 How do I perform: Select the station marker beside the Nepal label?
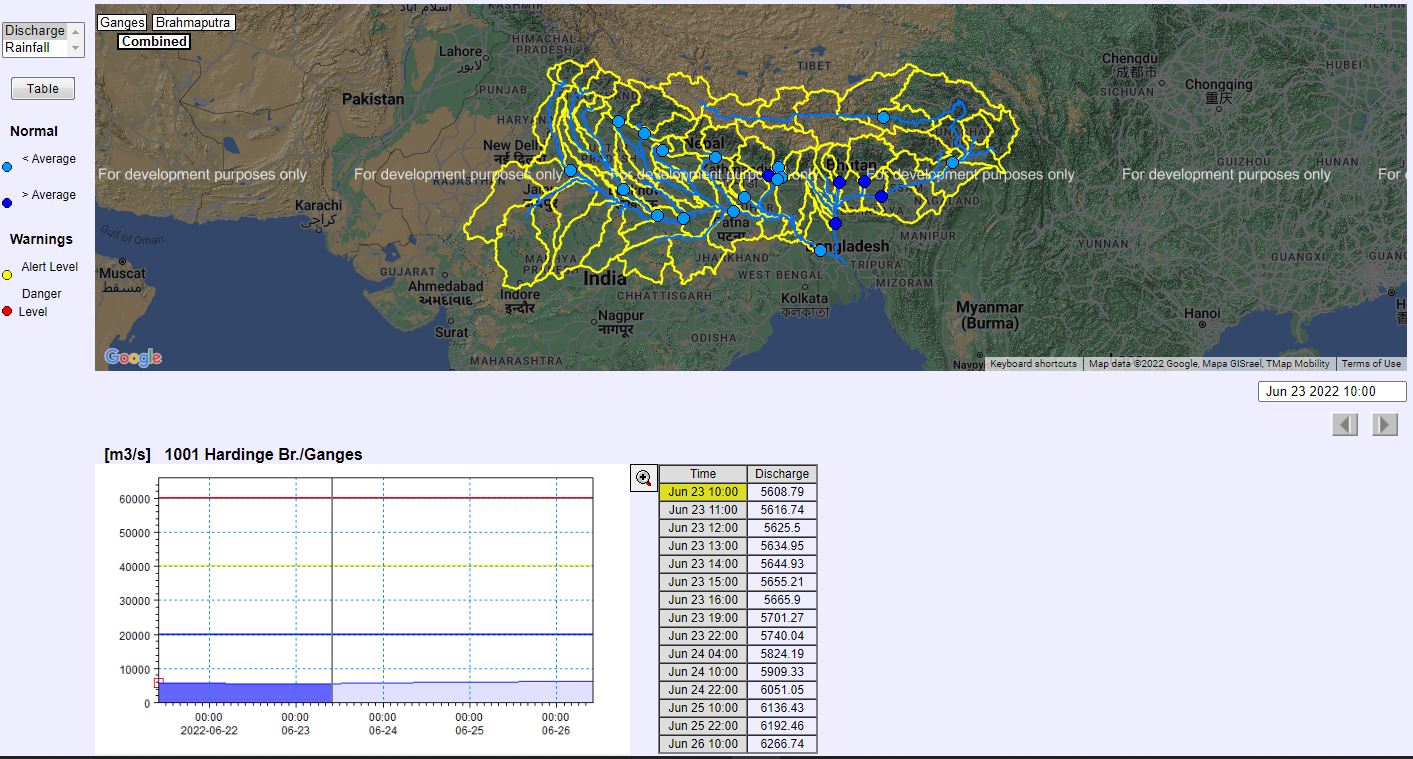point(715,157)
